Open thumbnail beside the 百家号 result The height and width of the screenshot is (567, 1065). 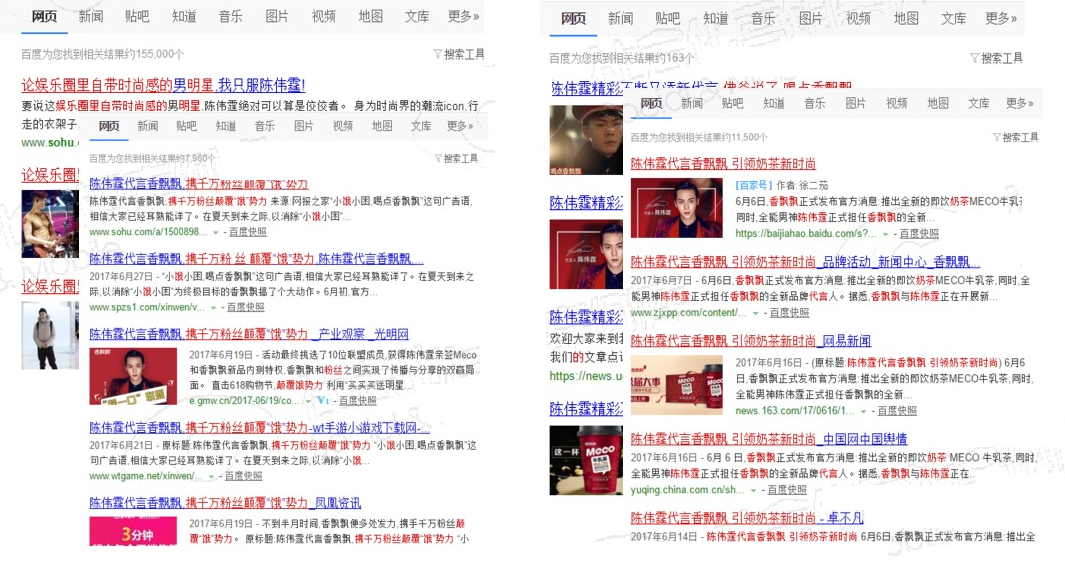coord(676,208)
